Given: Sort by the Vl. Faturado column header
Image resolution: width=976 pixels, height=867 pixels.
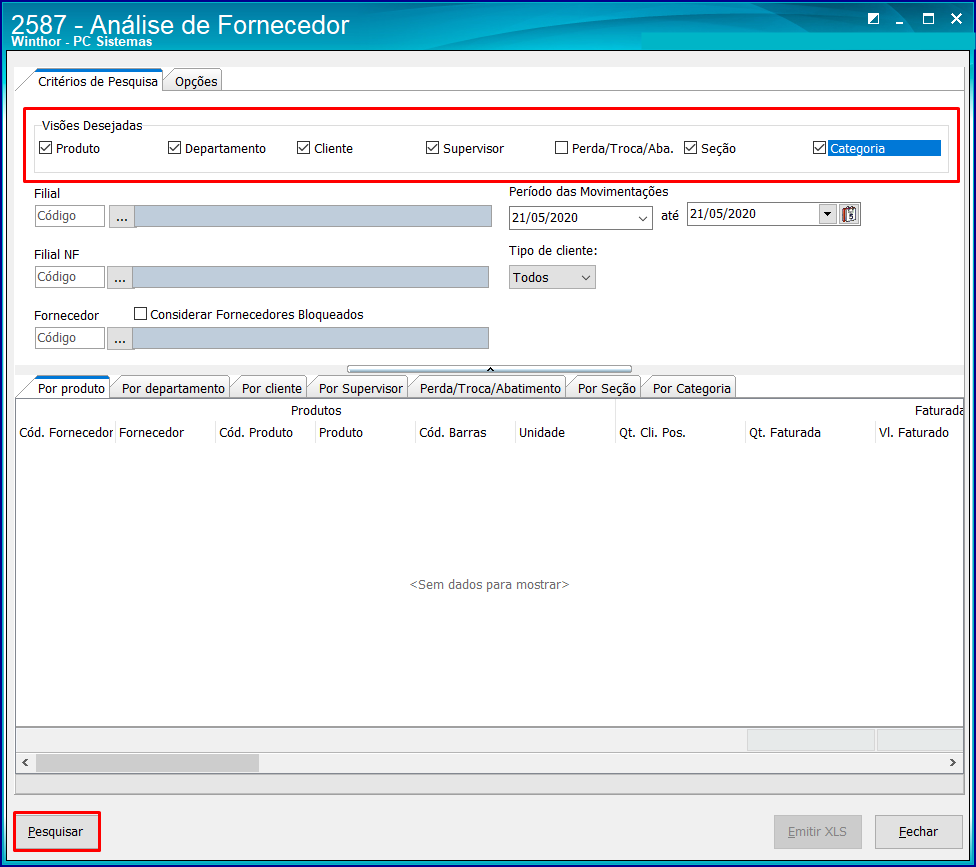Looking at the screenshot, I should tap(919, 433).
